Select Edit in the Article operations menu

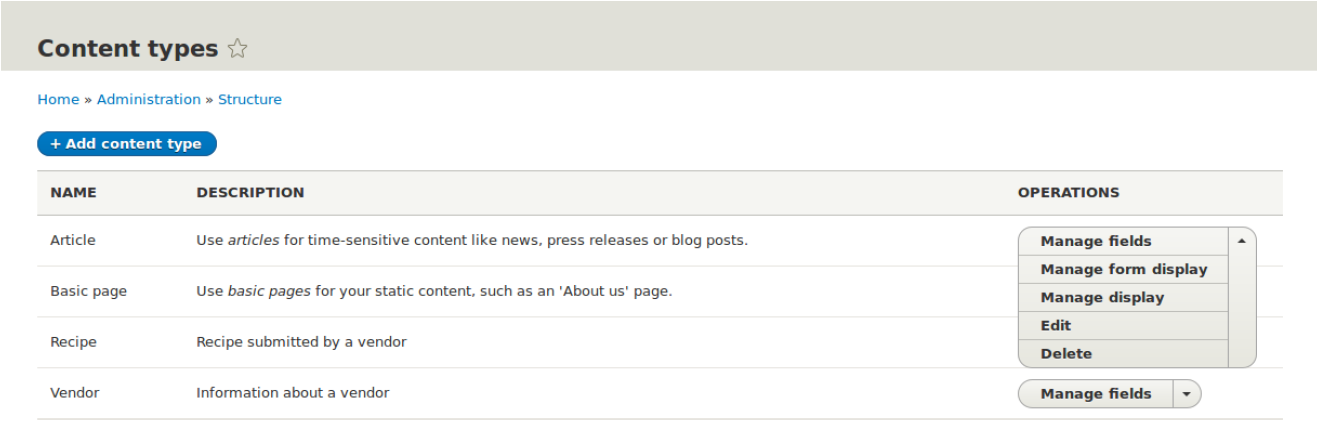click(x=1056, y=325)
